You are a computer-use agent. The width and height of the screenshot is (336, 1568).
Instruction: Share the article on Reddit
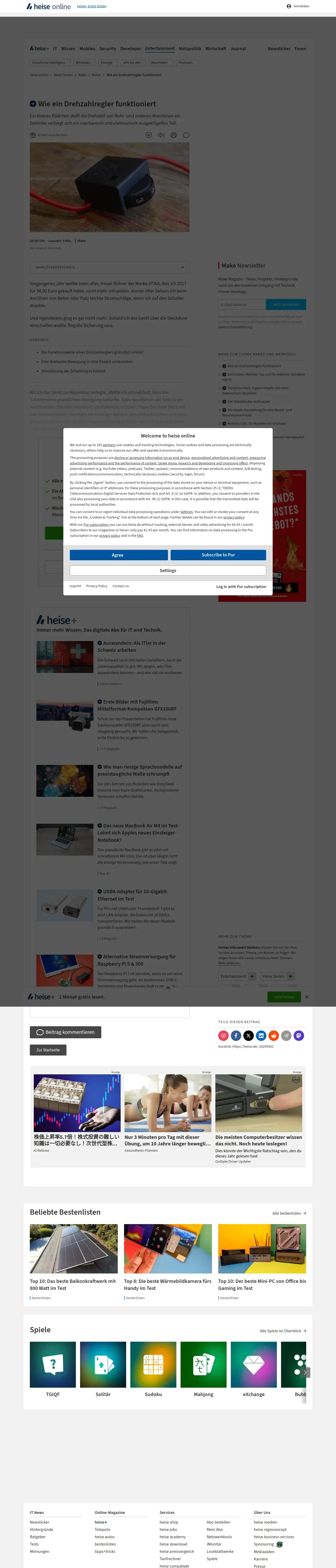tap(274, 1035)
